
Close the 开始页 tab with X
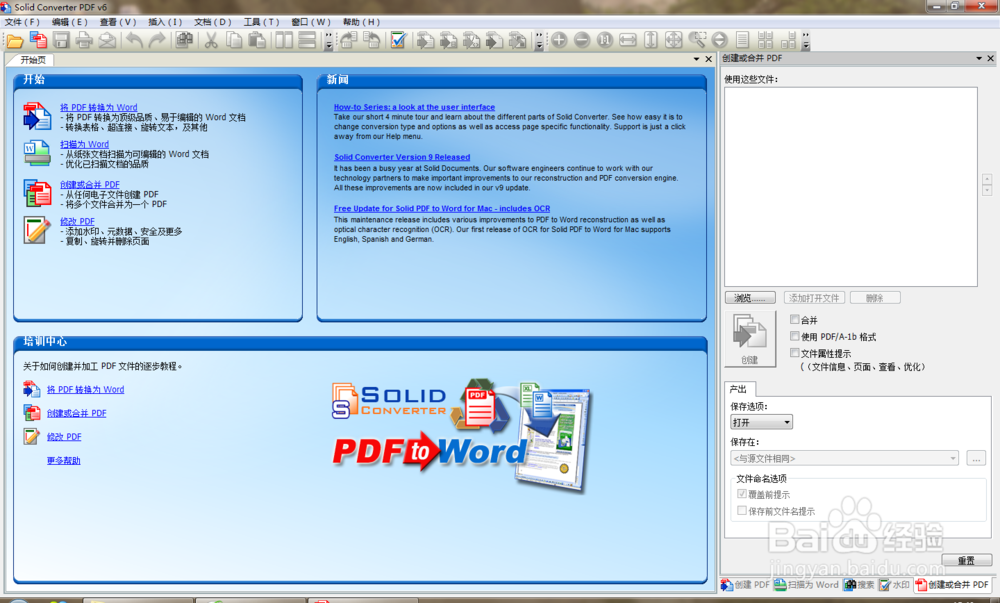pyautogui.click(x=709, y=59)
